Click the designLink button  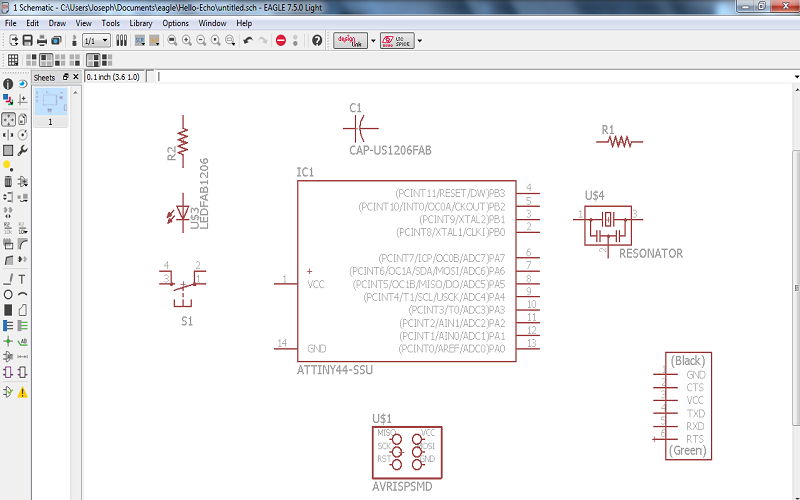[350, 40]
